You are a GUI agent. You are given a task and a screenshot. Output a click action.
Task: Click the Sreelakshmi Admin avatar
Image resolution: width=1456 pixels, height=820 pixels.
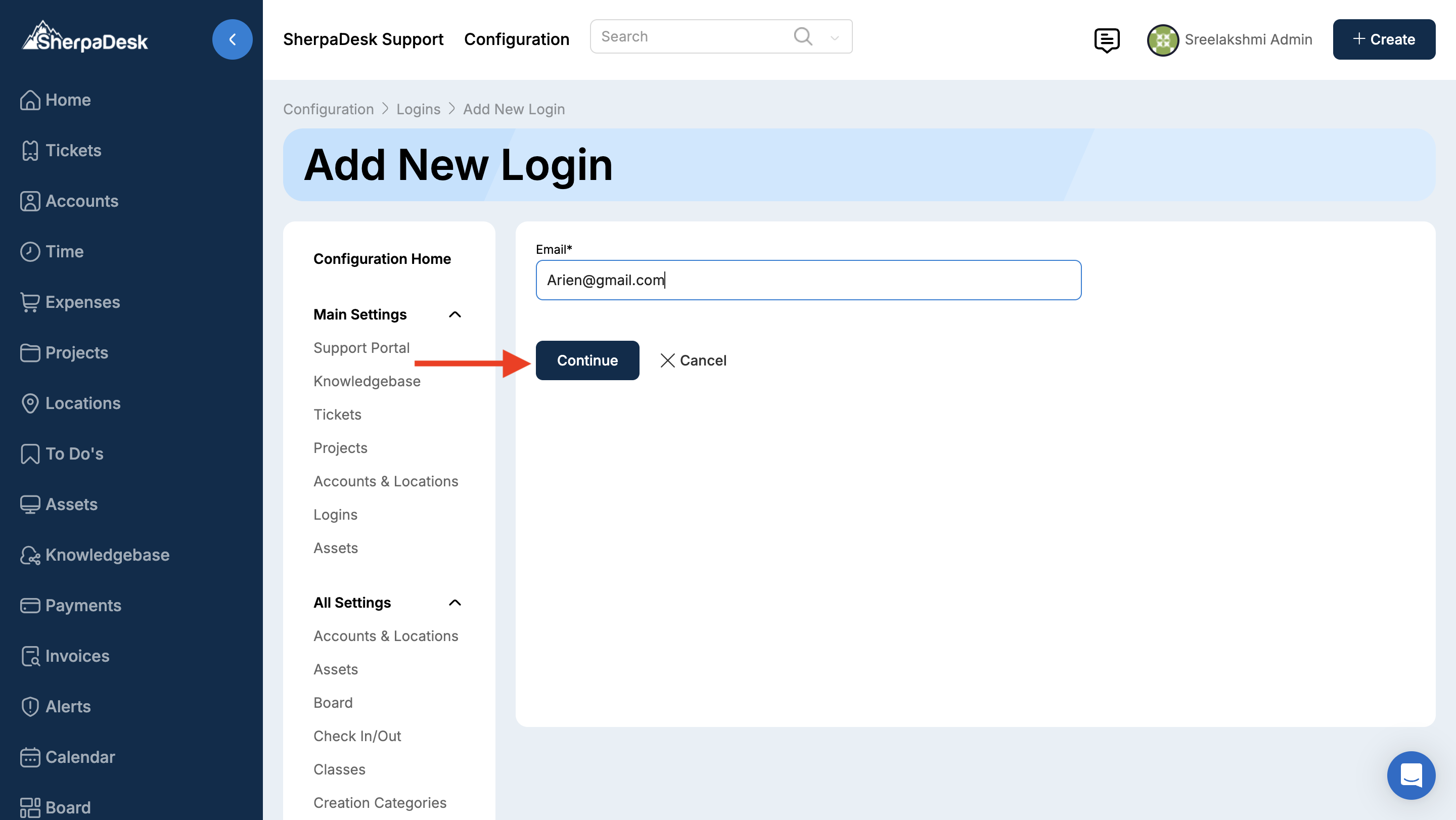(1162, 39)
